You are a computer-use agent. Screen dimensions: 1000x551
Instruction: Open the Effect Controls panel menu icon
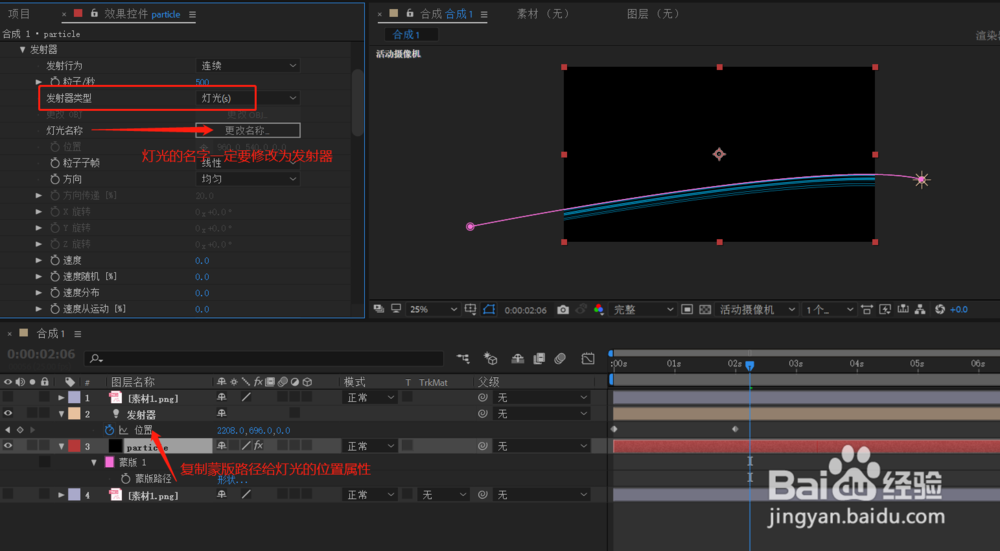point(192,14)
